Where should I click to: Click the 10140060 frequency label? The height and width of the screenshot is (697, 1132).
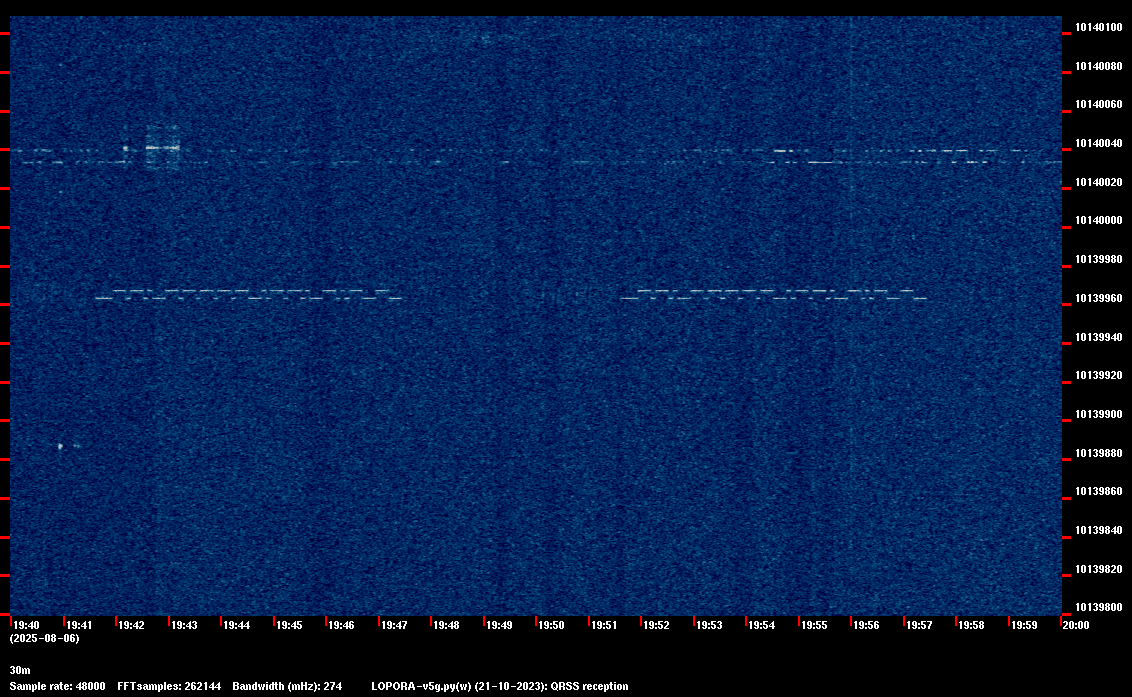[x=1098, y=105]
